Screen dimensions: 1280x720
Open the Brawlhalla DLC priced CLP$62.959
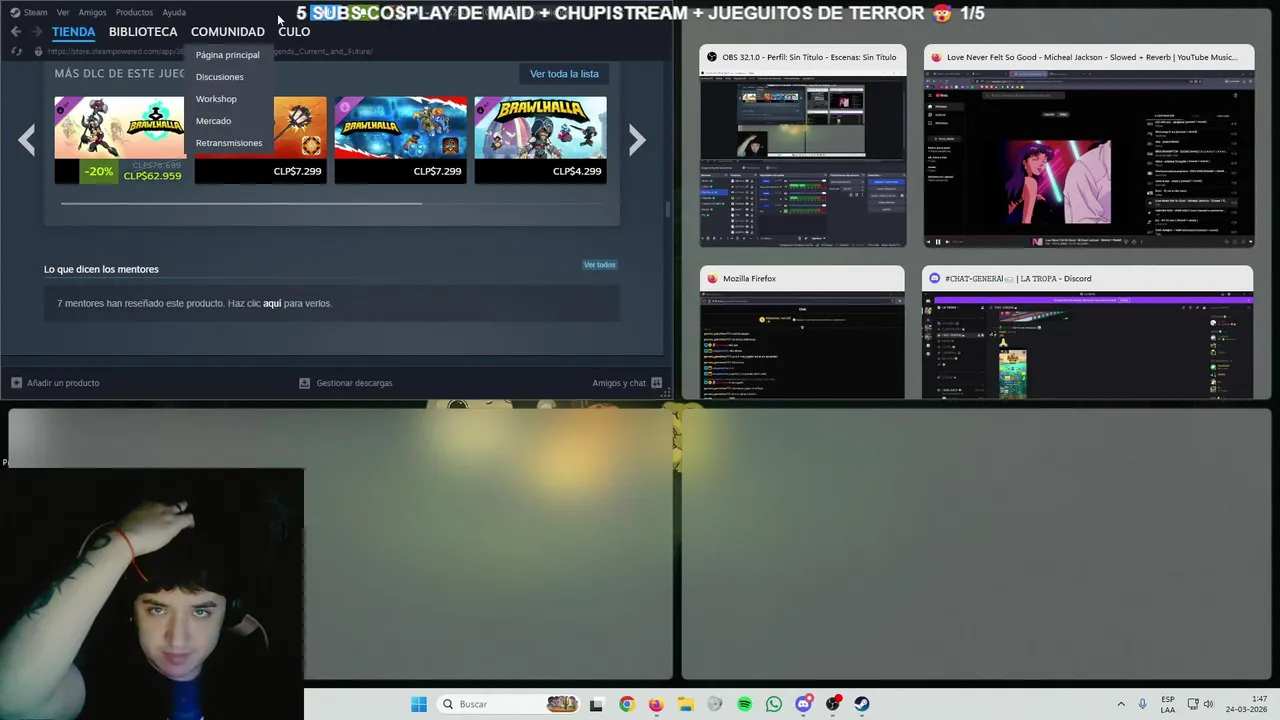(119, 140)
